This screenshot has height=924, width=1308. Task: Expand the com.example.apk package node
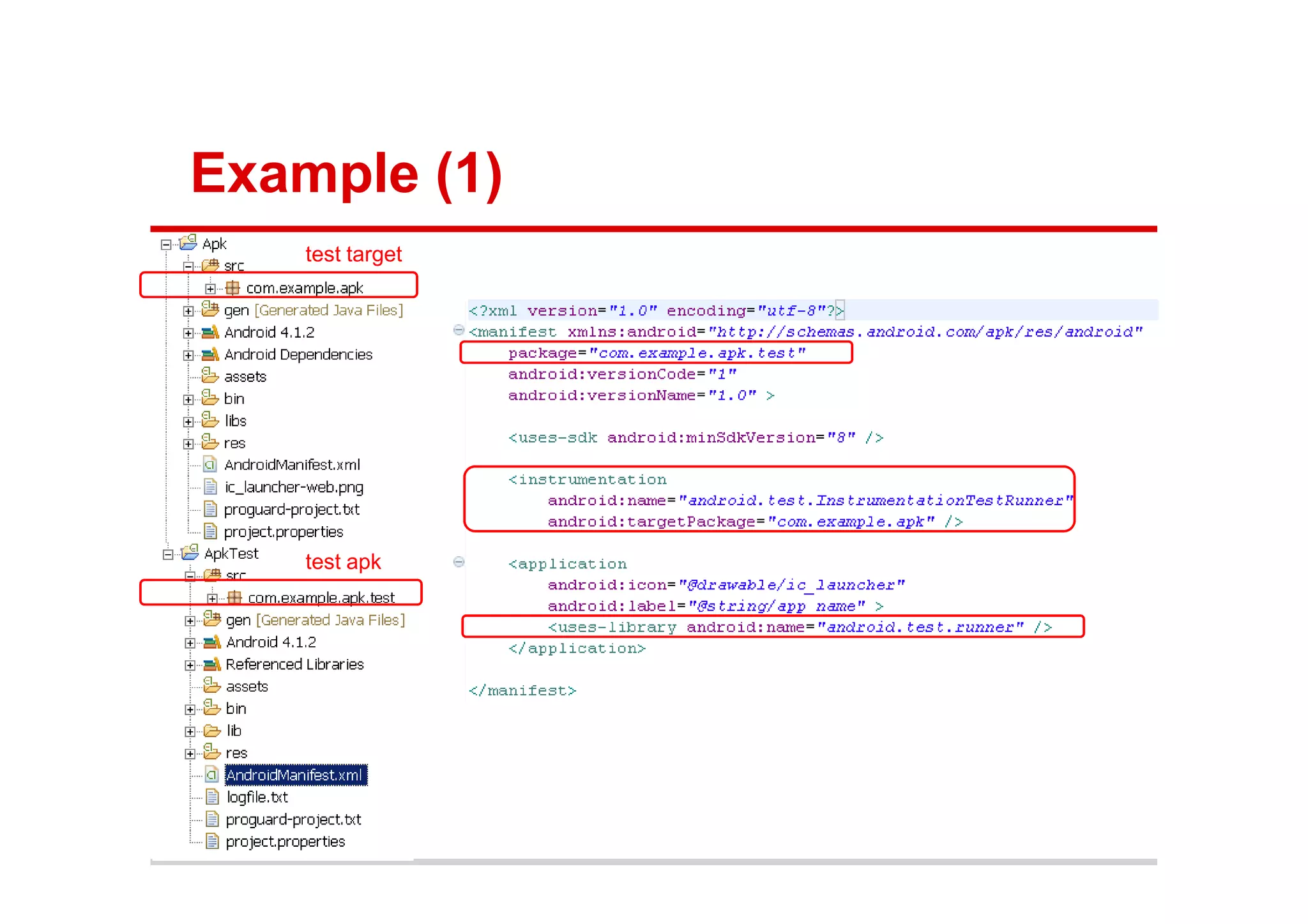pos(210,289)
